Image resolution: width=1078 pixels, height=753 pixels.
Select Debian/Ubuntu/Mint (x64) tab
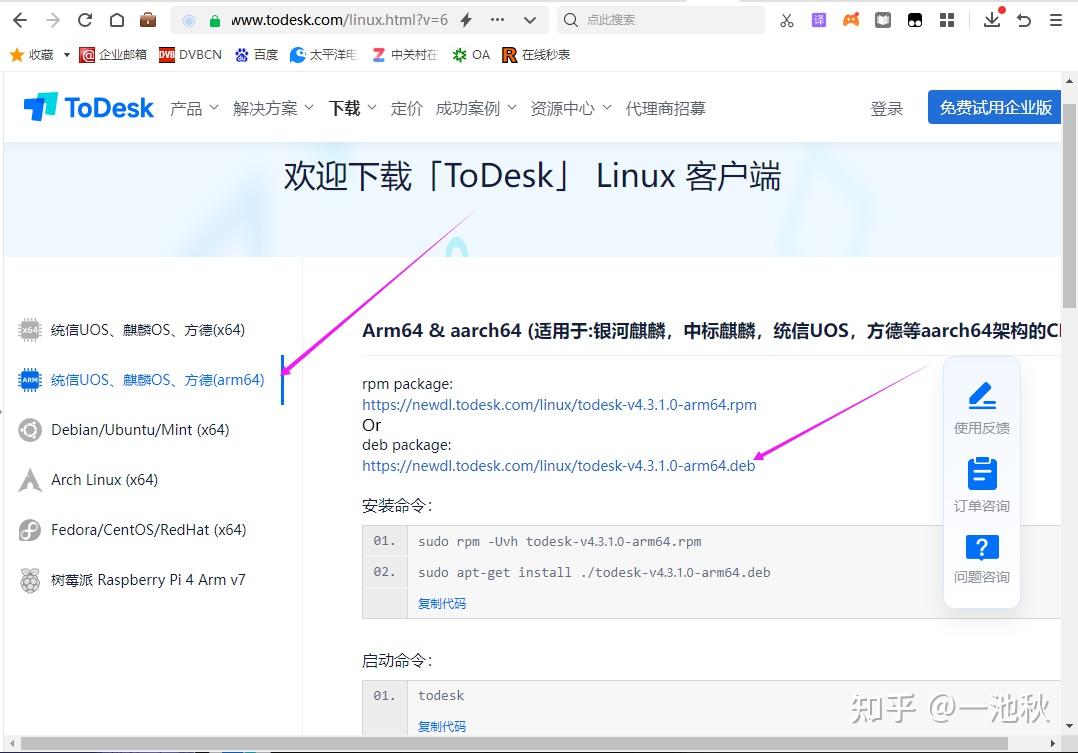(123, 430)
